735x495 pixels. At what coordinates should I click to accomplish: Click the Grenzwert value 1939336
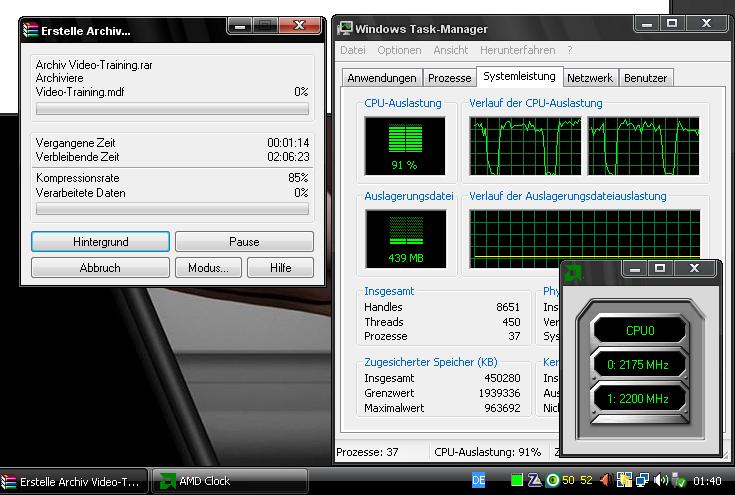499,393
